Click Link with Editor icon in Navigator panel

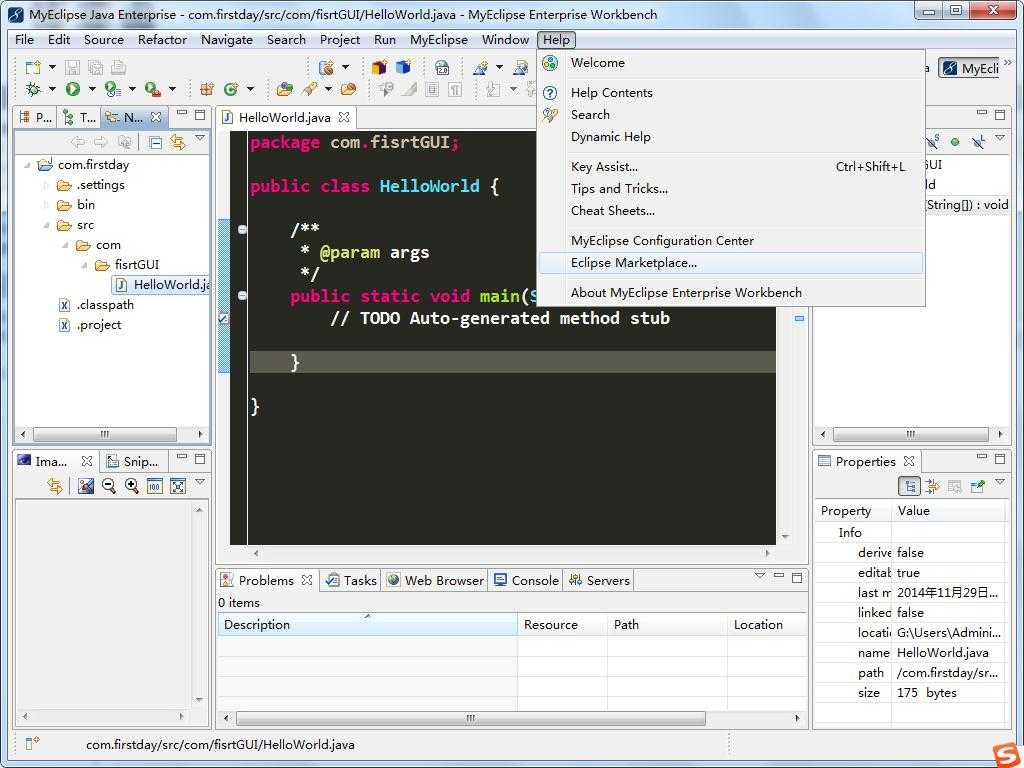tap(178, 142)
